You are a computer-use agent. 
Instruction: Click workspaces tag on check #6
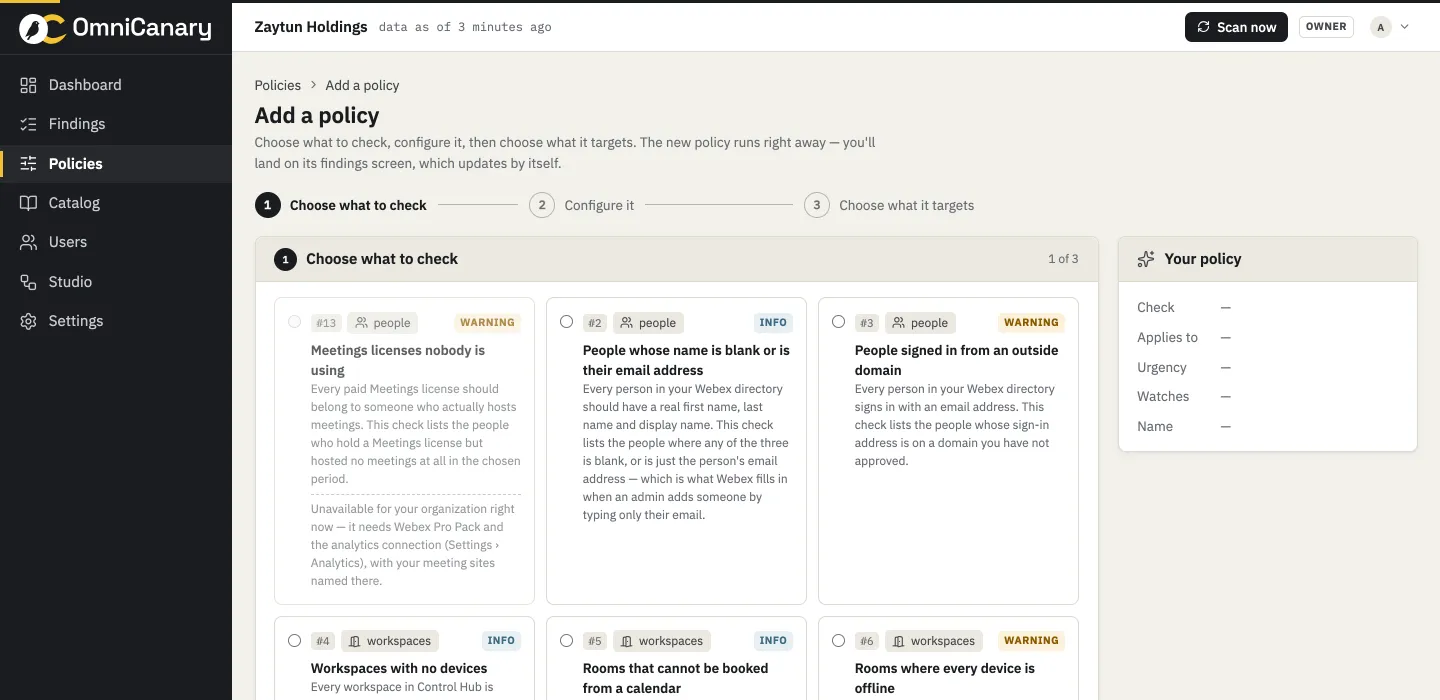click(x=934, y=641)
